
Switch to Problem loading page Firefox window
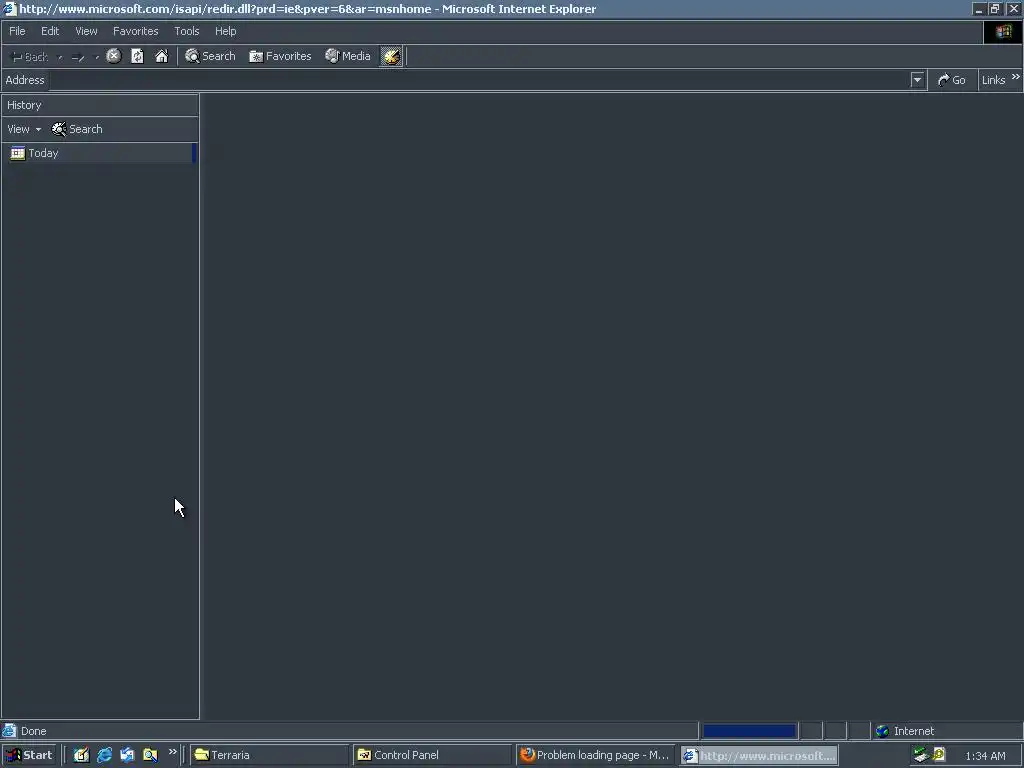click(x=595, y=756)
